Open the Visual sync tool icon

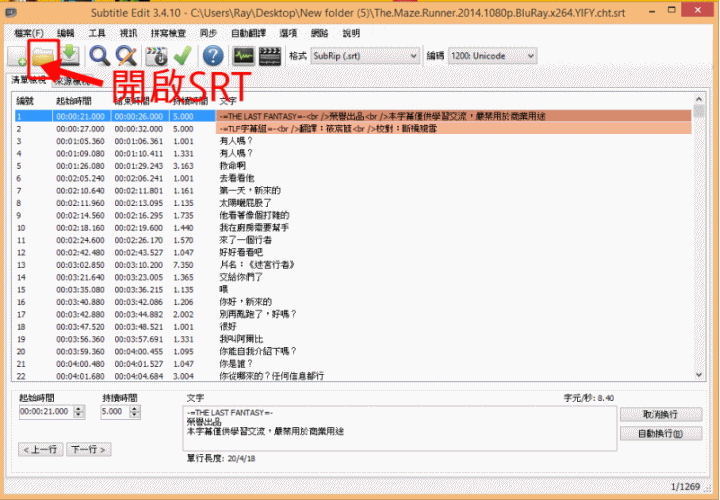[156, 56]
